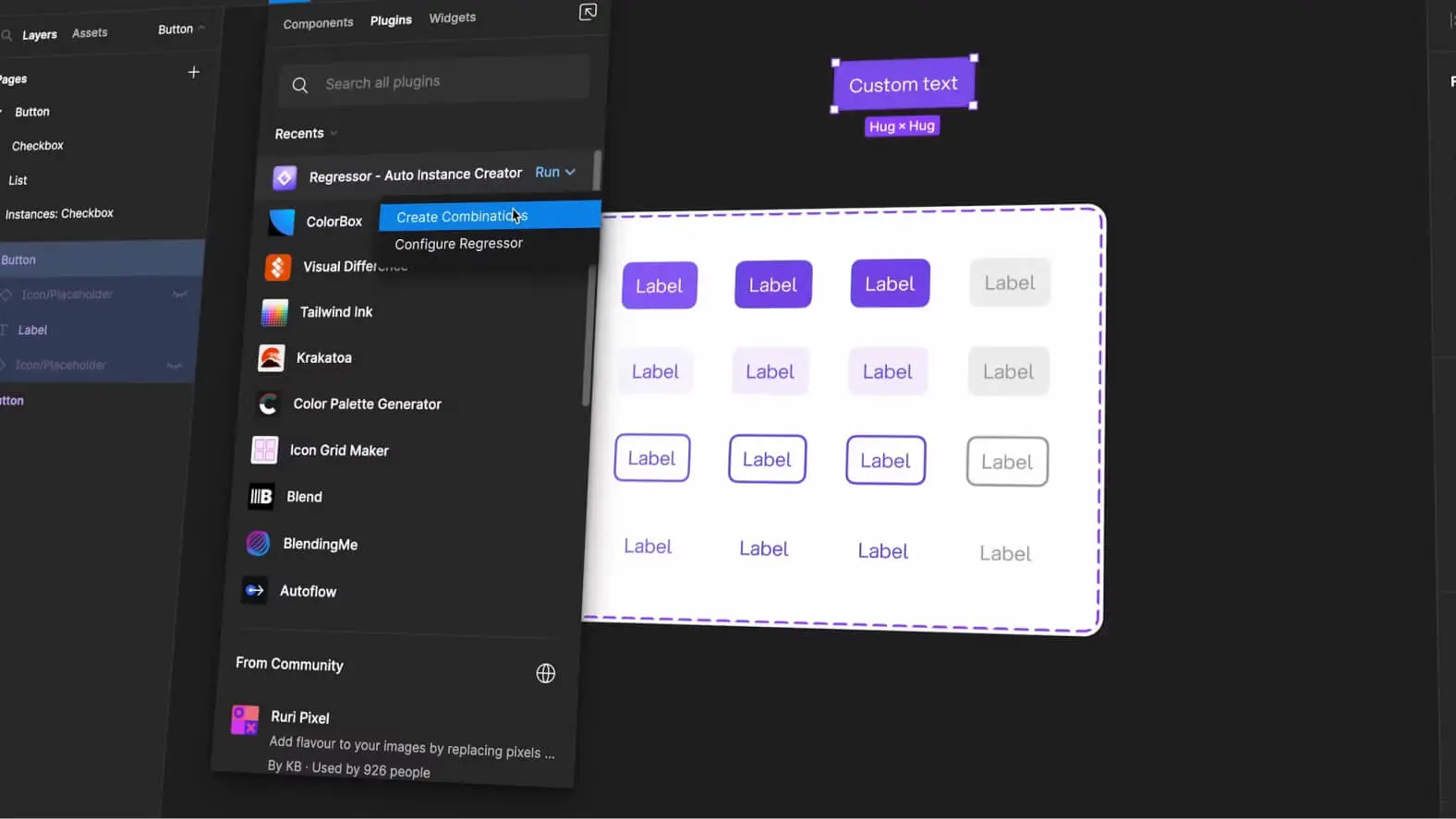The height and width of the screenshot is (819, 1456).
Task: Open the Run dropdown for Regressor
Action: click(x=555, y=172)
